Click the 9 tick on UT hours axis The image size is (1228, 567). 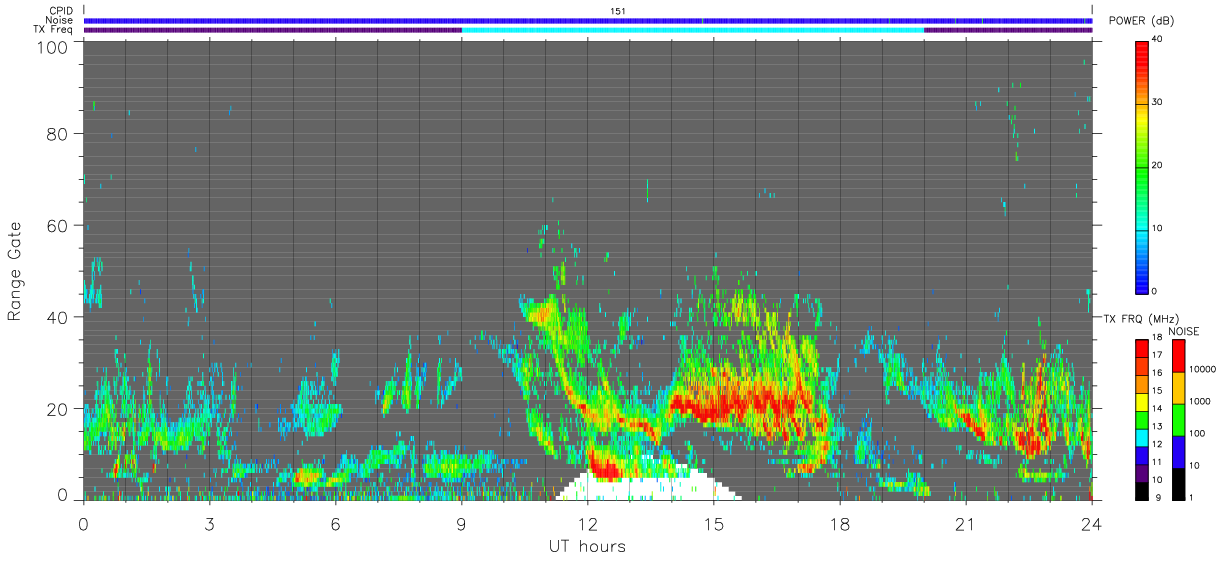point(461,523)
